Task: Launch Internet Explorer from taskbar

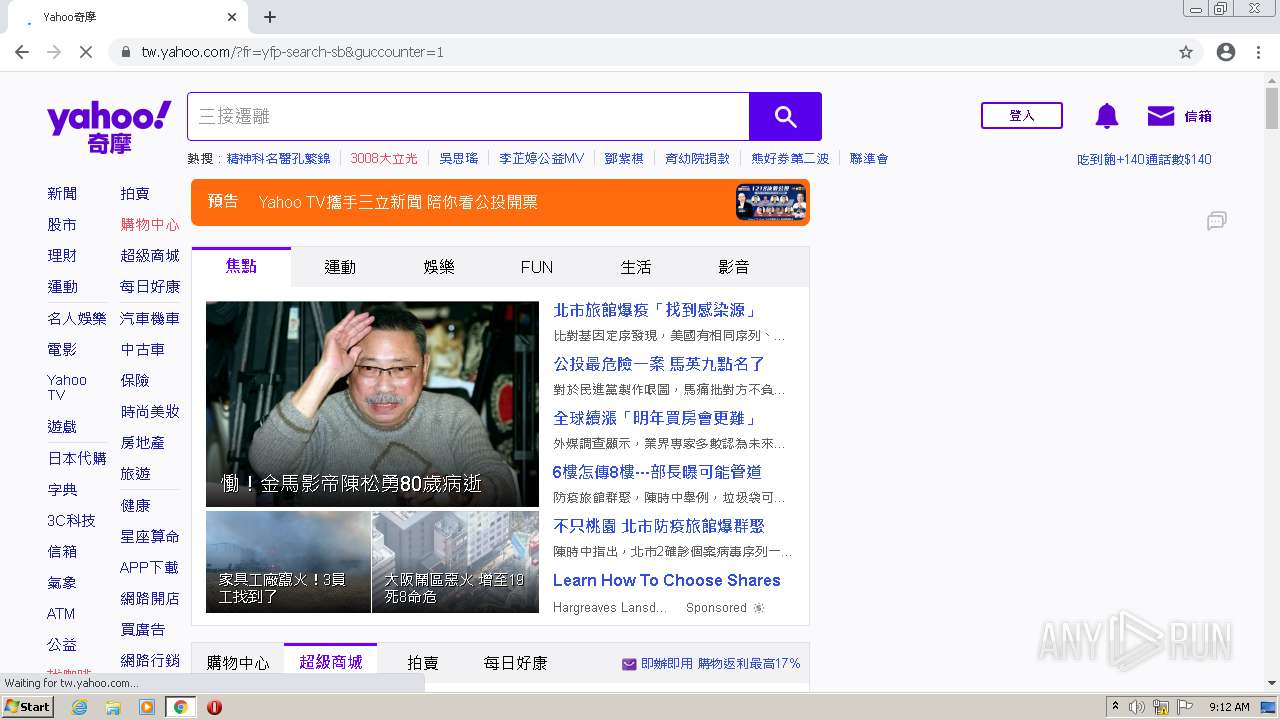Action: click(79, 707)
